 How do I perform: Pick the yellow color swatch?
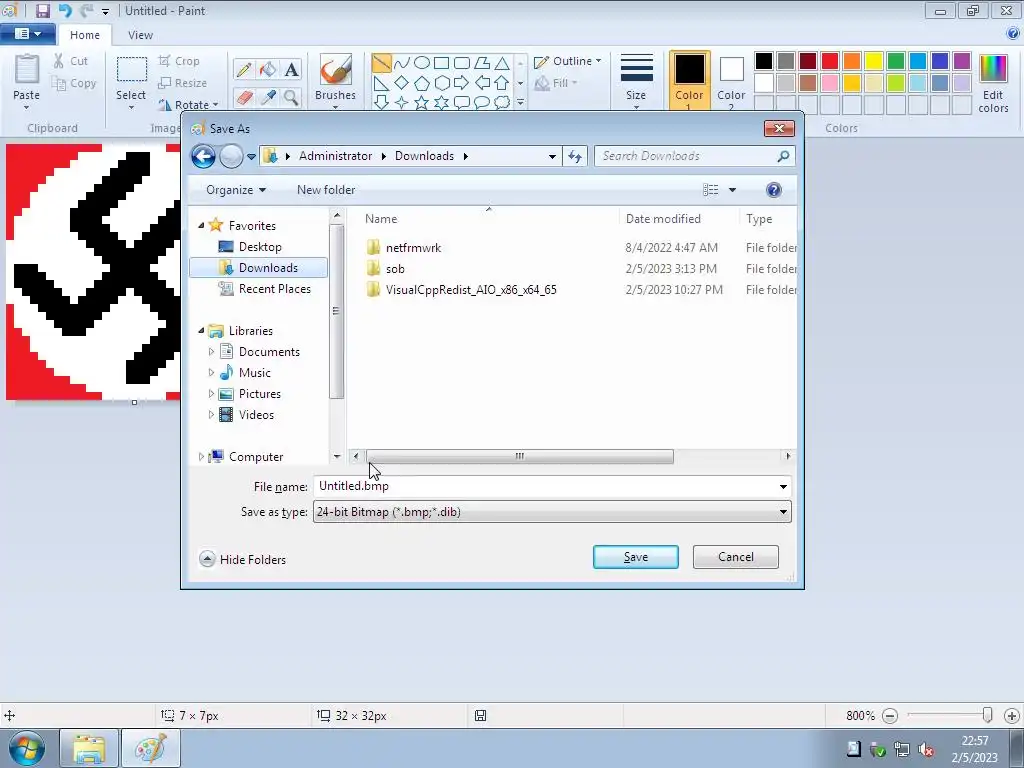(874, 61)
